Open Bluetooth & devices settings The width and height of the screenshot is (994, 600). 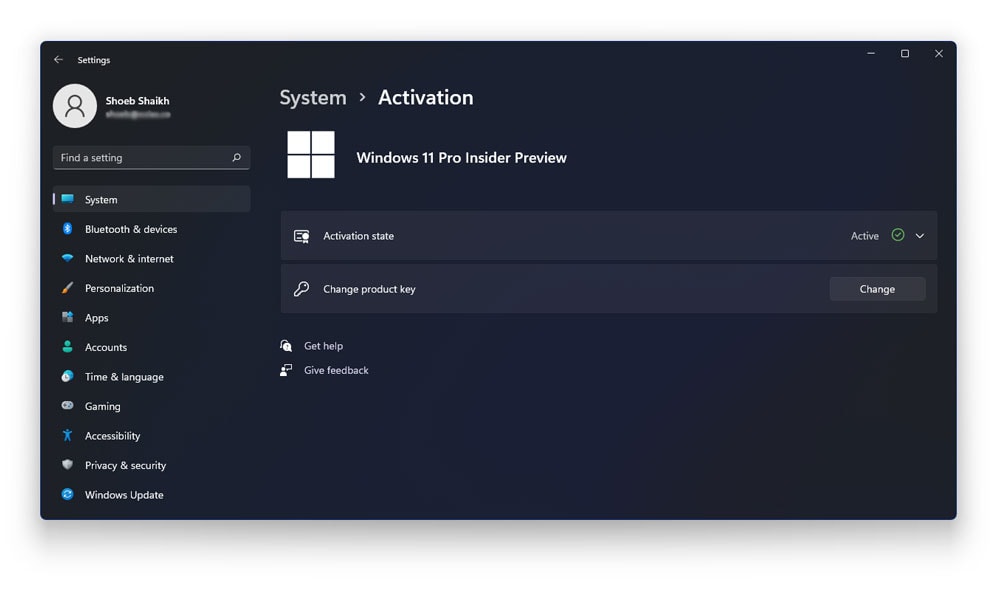152,229
